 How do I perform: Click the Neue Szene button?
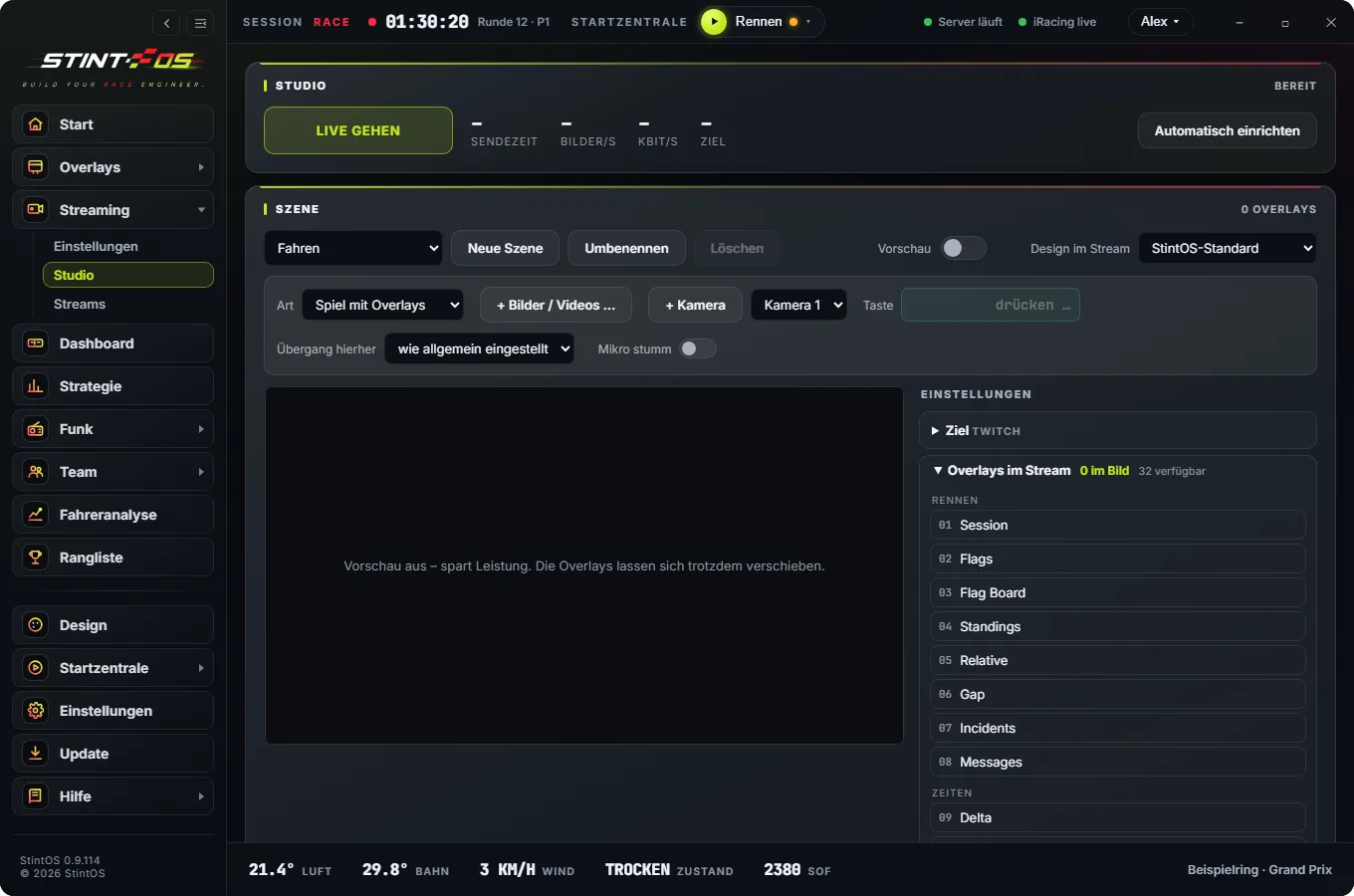pos(506,248)
